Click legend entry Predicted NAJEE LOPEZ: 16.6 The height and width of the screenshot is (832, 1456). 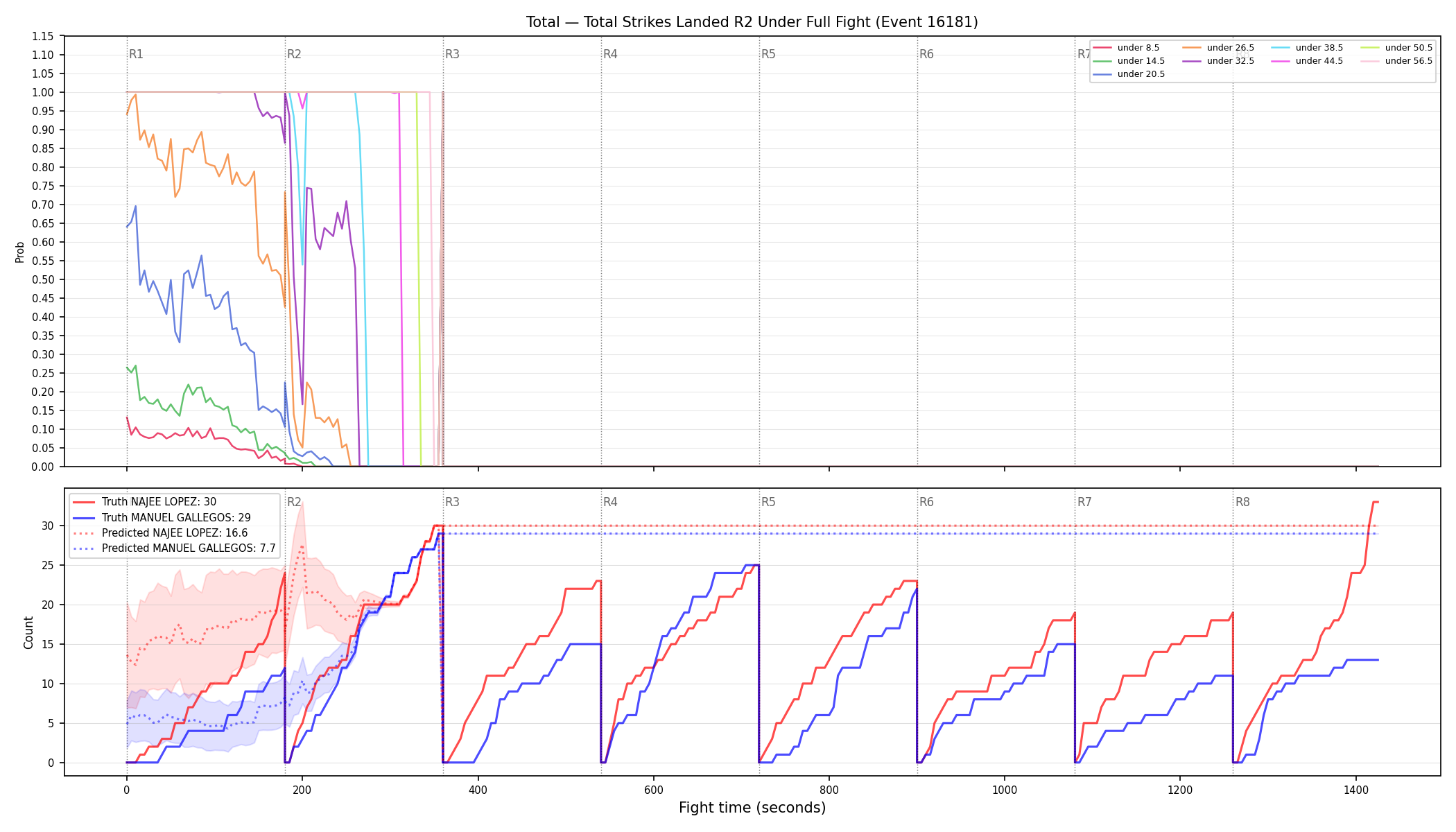pyautogui.click(x=160, y=533)
